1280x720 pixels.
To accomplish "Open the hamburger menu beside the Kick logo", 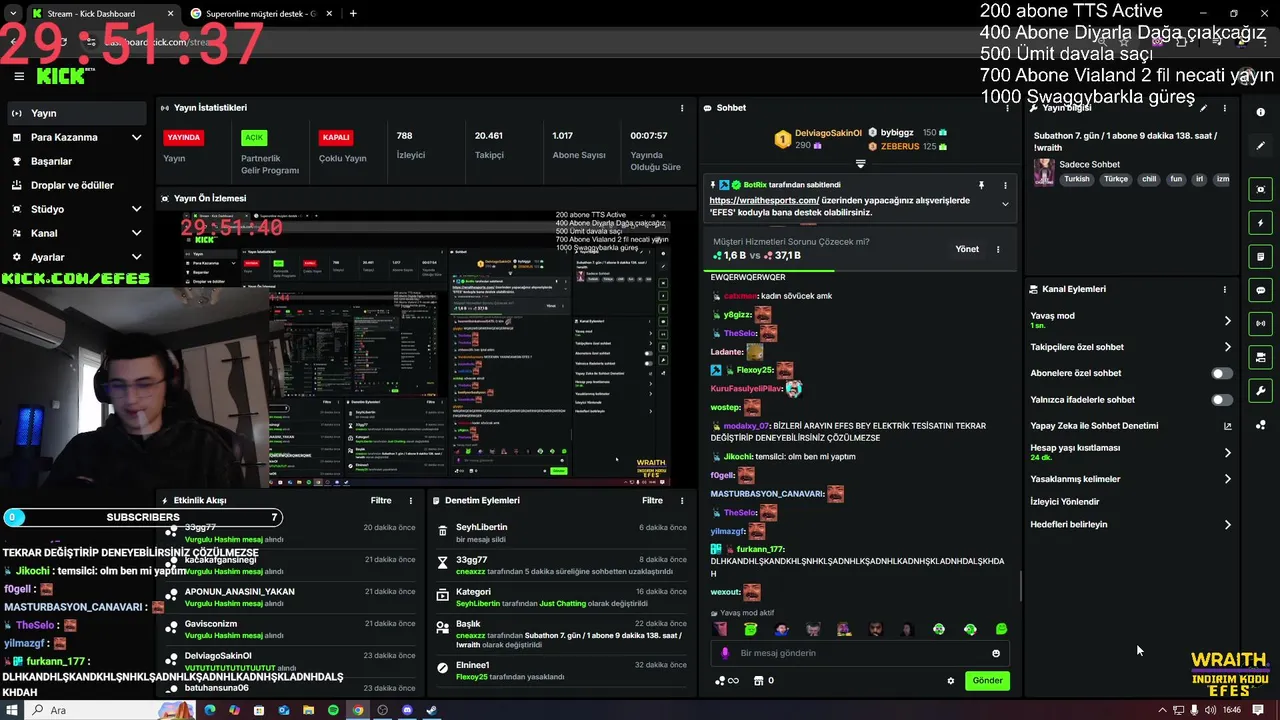I will tap(19, 76).
